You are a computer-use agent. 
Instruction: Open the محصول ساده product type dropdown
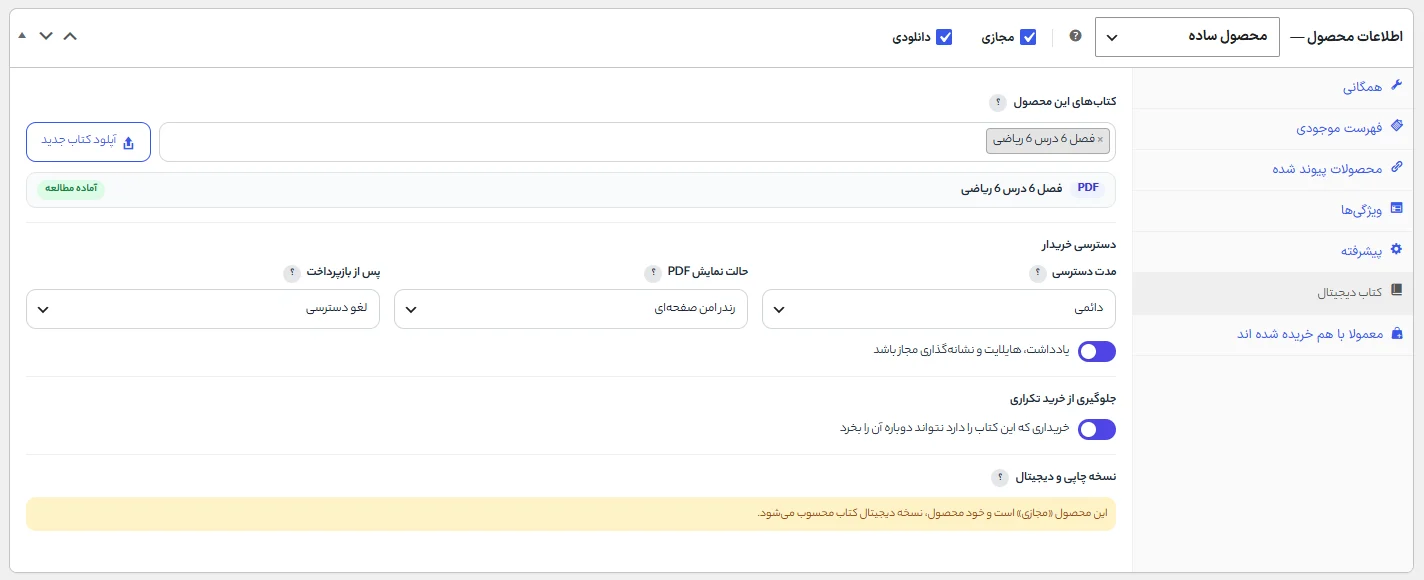click(1188, 37)
